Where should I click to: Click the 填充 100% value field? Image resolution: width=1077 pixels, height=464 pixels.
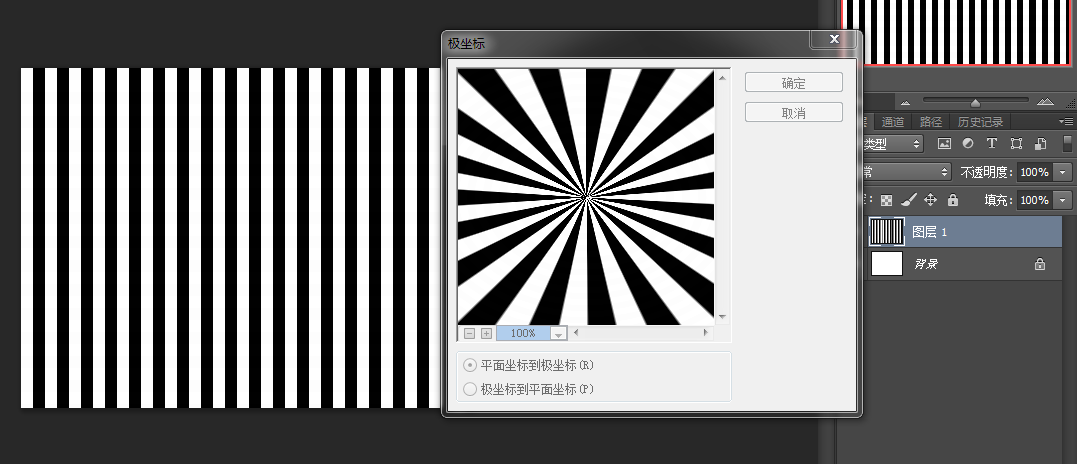pos(1034,200)
